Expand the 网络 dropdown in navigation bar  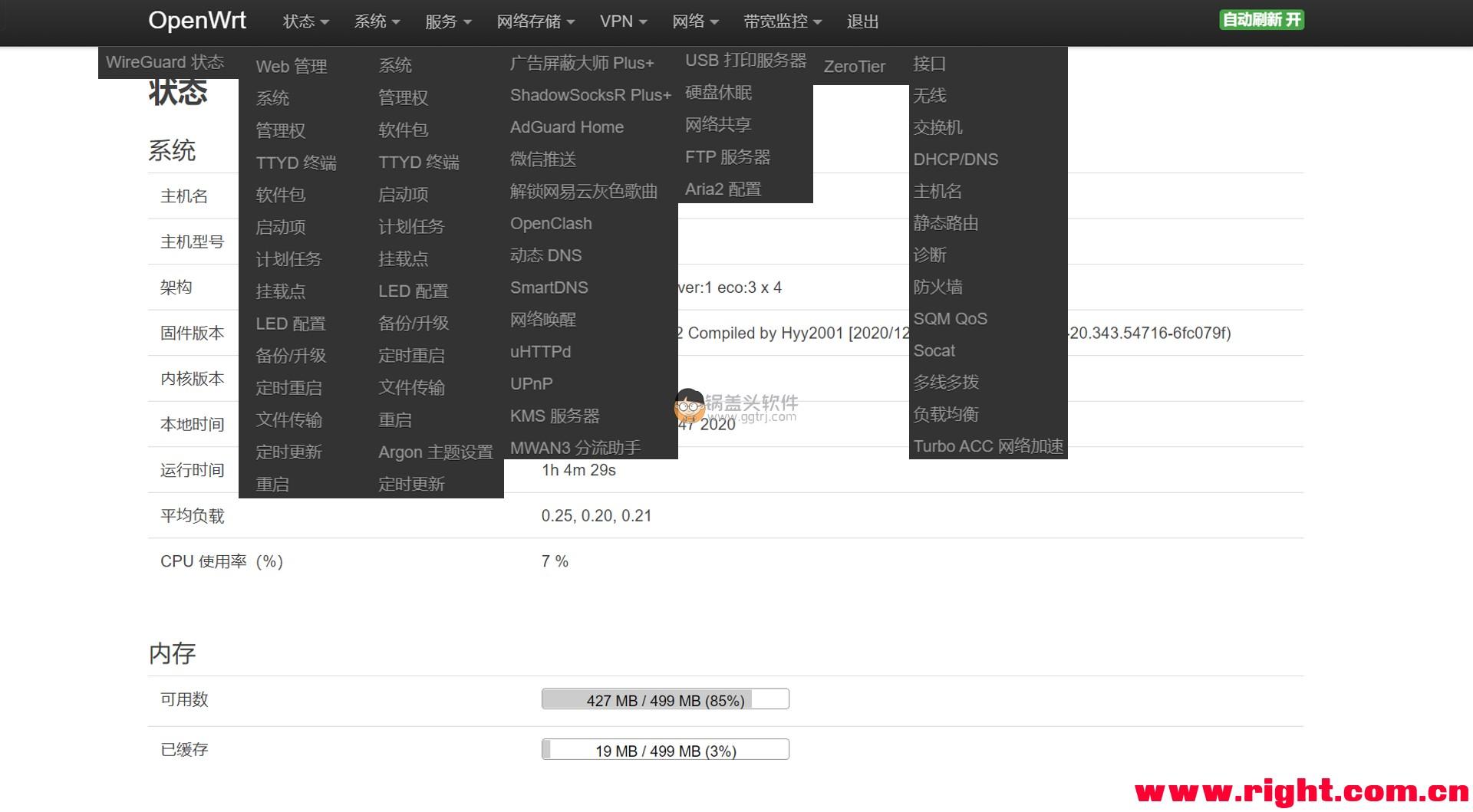(695, 21)
